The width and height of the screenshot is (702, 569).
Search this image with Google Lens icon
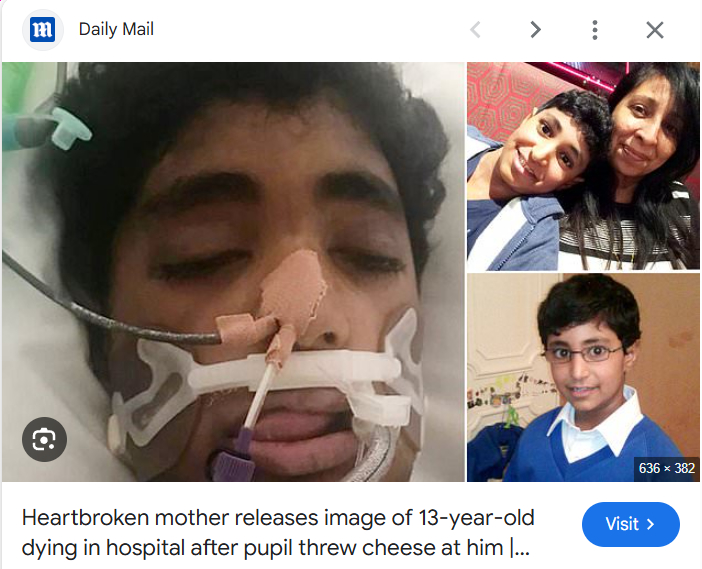[x=44, y=439]
